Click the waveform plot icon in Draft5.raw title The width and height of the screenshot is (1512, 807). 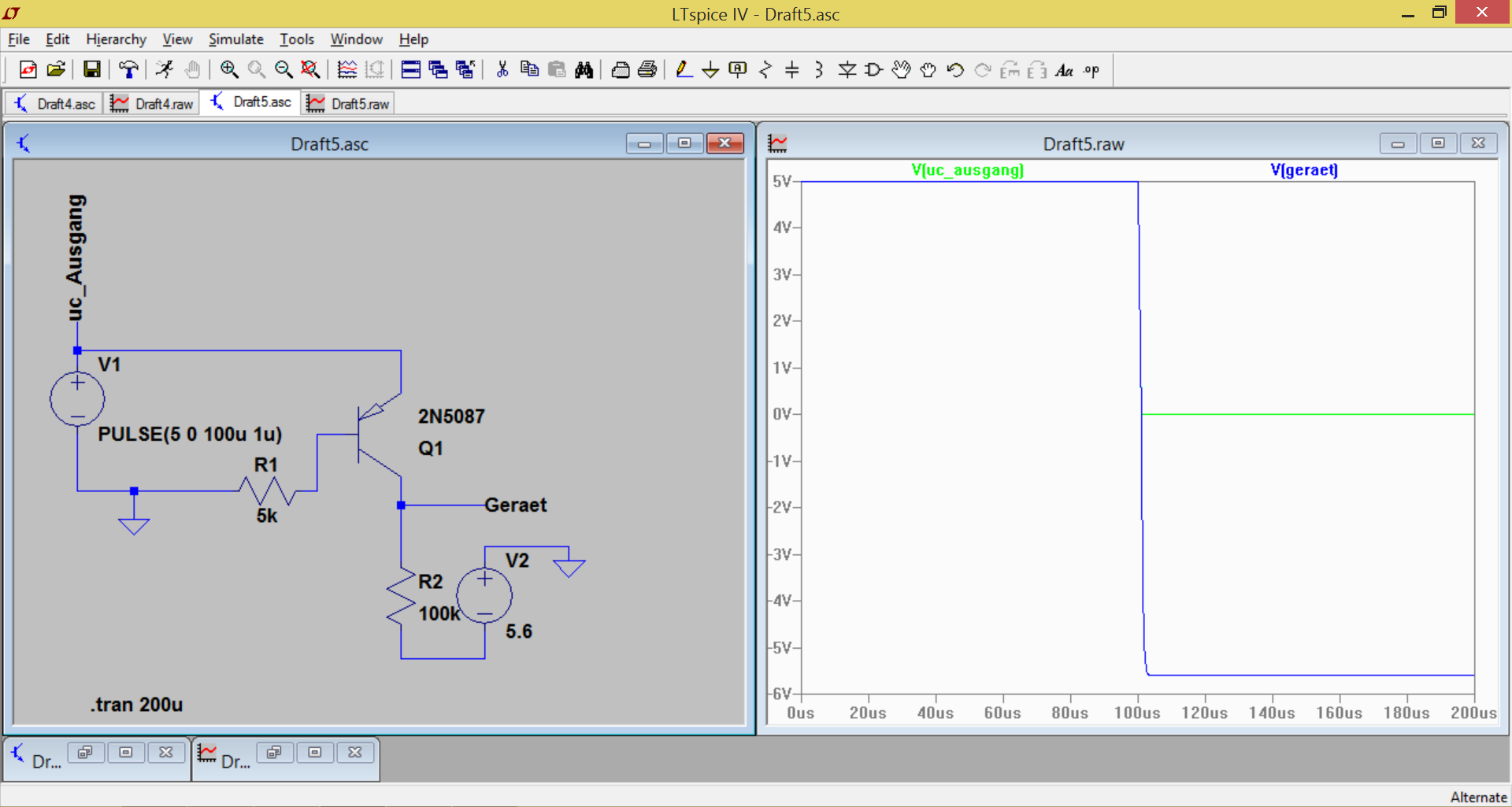click(x=778, y=143)
